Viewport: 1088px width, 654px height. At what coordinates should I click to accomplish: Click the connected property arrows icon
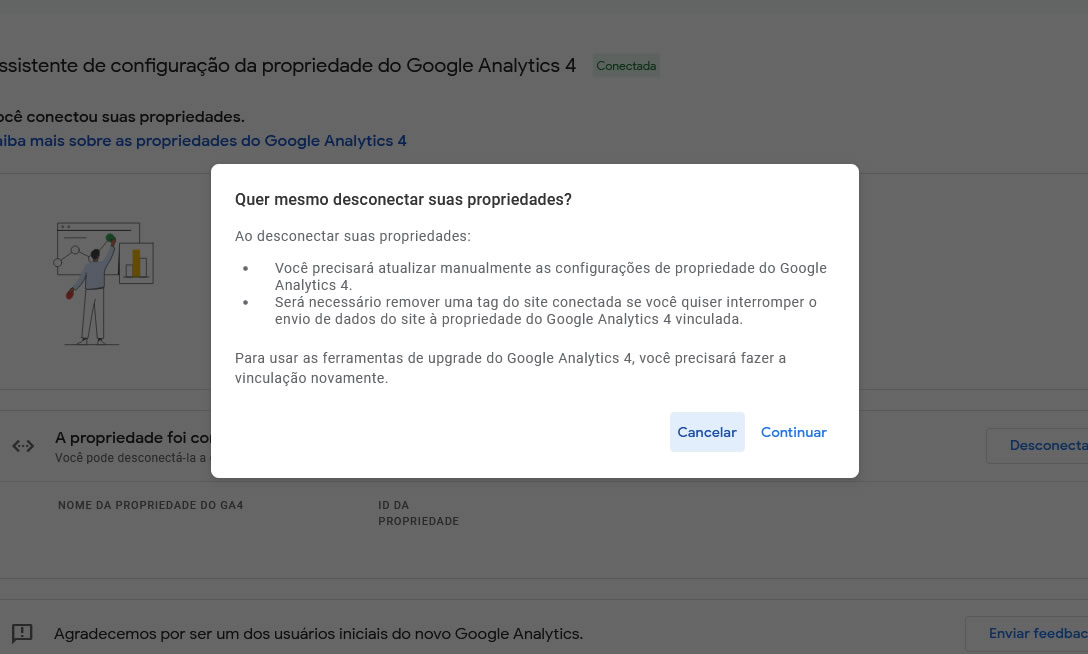coord(23,446)
